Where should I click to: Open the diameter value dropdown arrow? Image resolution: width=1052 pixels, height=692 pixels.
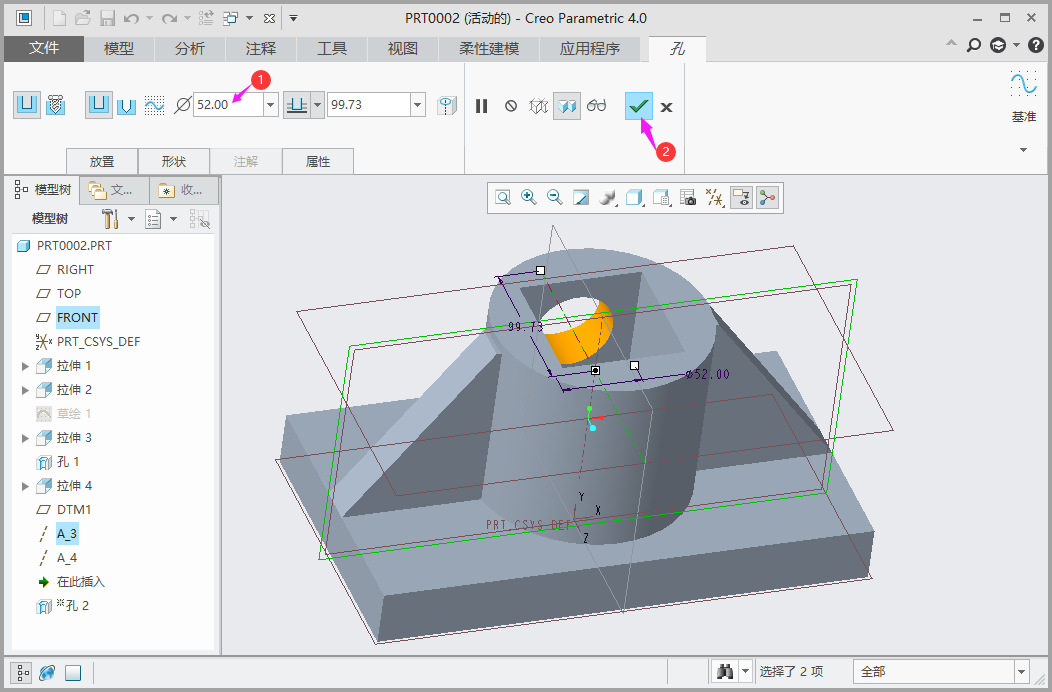pyautogui.click(x=270, y=105)
